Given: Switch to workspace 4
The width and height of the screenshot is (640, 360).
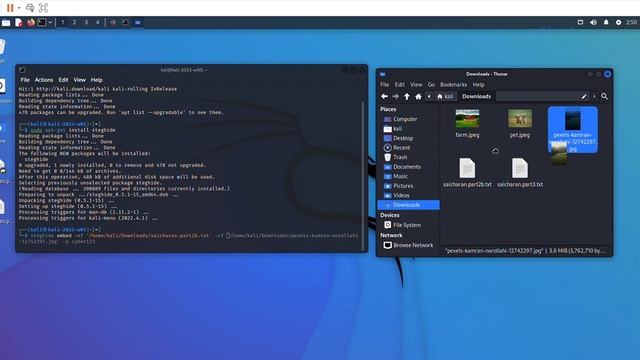Looking at the screenshot, I should pyautogui.click(x=98, y=22).
